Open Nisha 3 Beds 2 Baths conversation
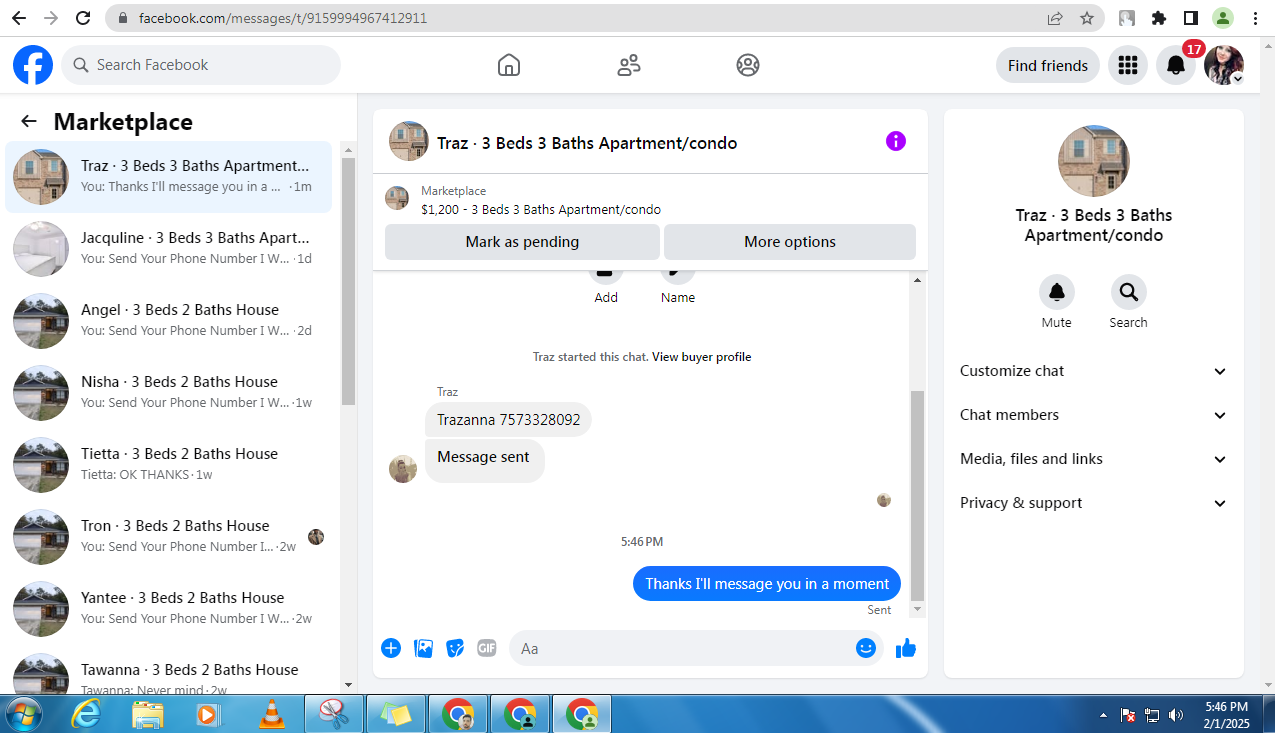 pyautogui.click(x=169, y=393)
